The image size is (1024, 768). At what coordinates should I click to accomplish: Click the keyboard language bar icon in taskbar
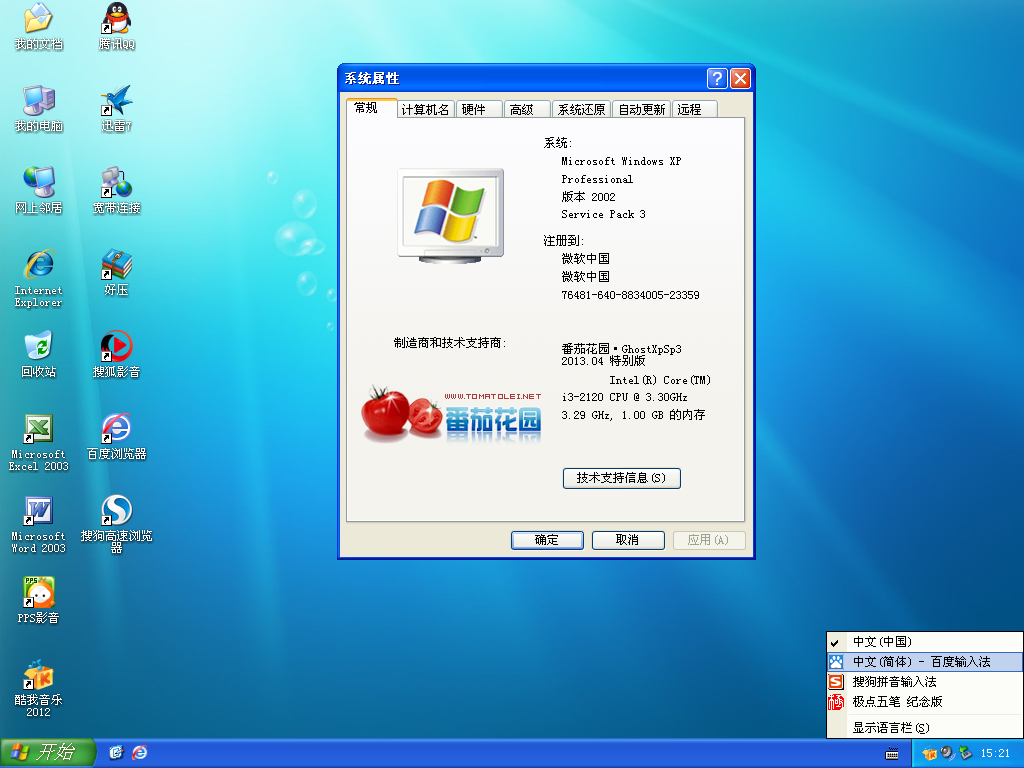(x=891, y=754)
